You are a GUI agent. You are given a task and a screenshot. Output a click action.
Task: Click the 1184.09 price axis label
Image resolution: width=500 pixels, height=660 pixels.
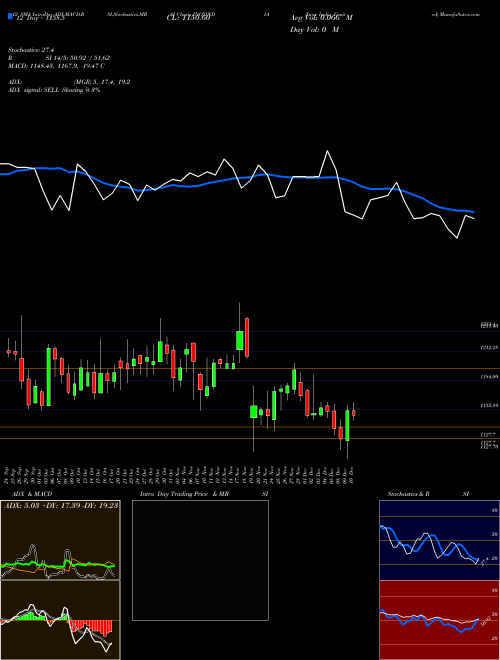489,377
